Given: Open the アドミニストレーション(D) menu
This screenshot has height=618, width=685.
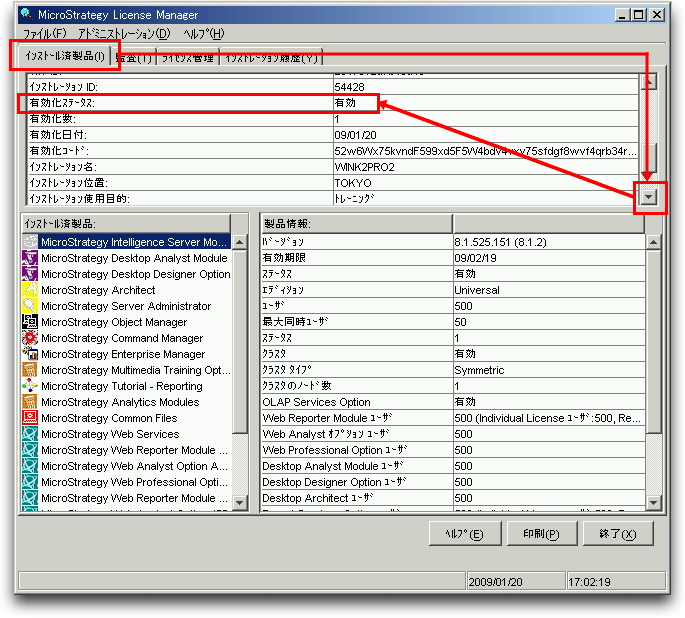Looking at the screenshot, I should pyautogui.click(x=124, y=34).
